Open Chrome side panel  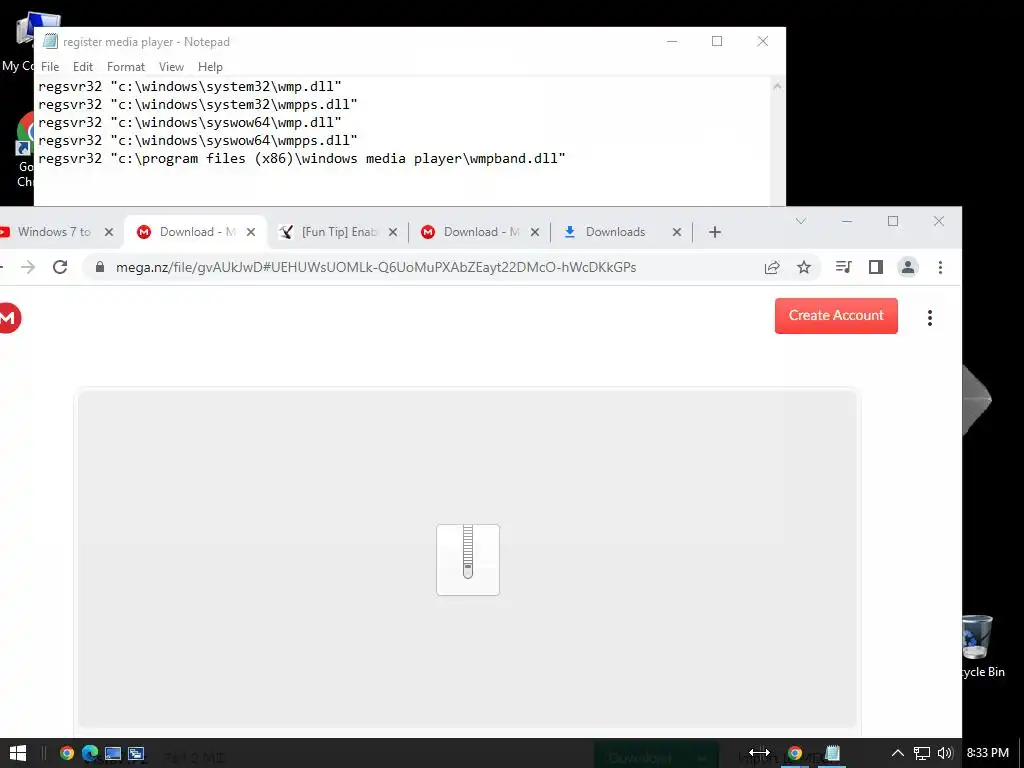(x=876, y=267)
